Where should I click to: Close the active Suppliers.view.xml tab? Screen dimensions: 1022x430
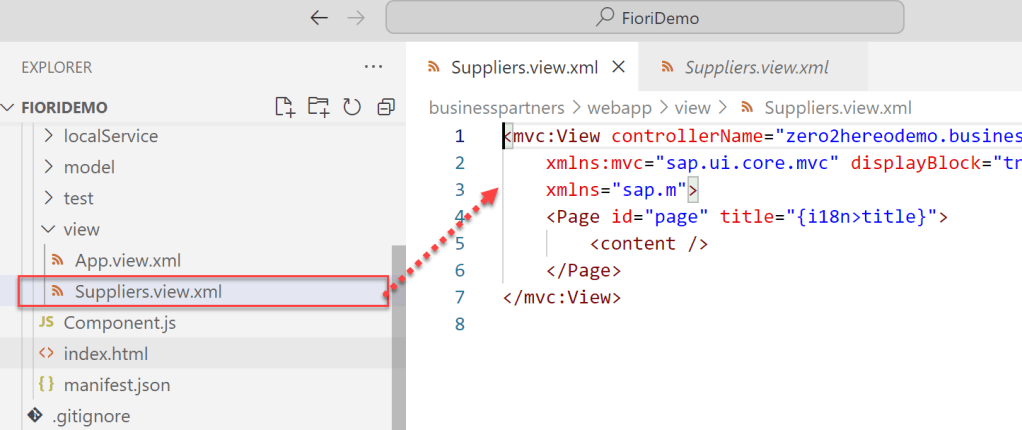[x=617, y=67]
